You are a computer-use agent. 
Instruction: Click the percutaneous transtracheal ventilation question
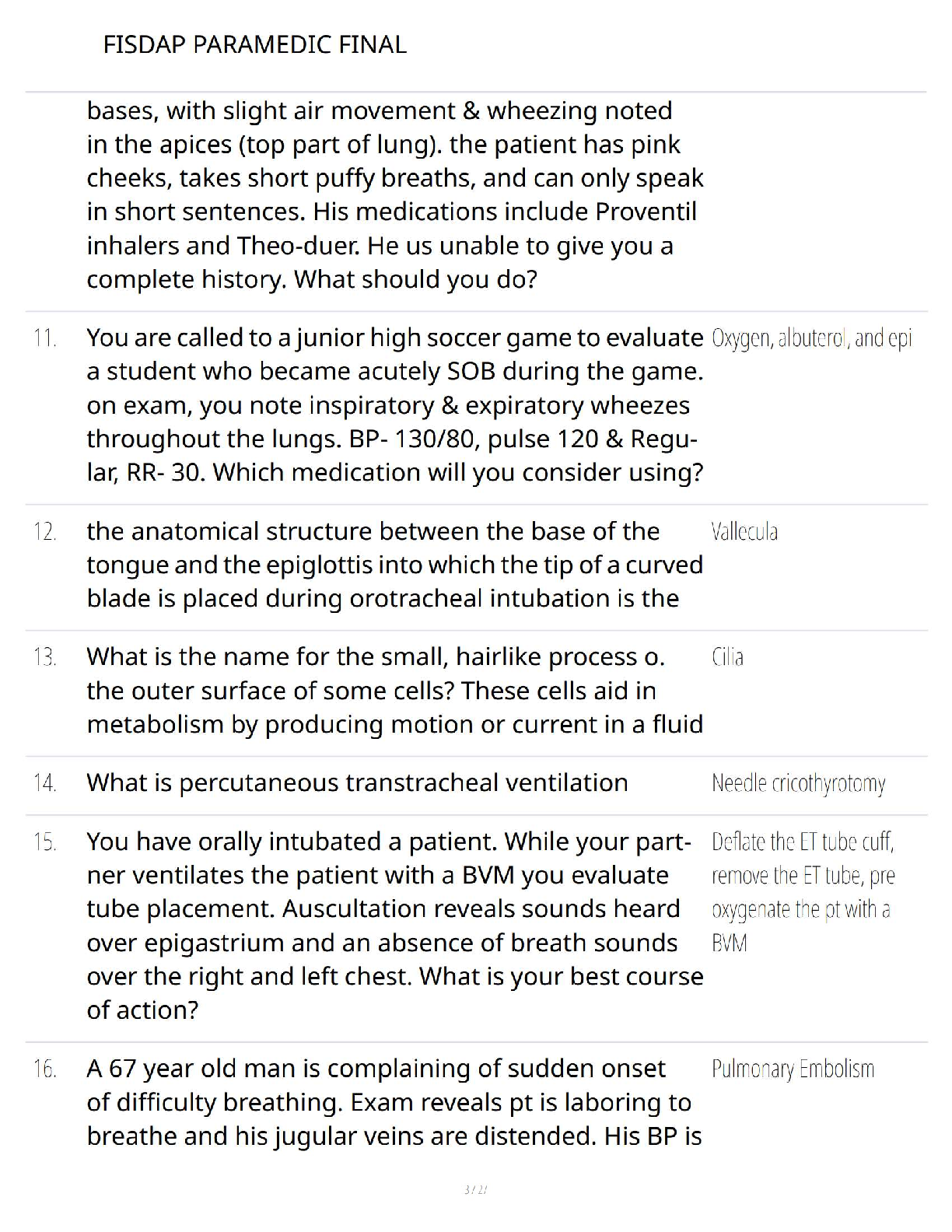pos(357,782)
